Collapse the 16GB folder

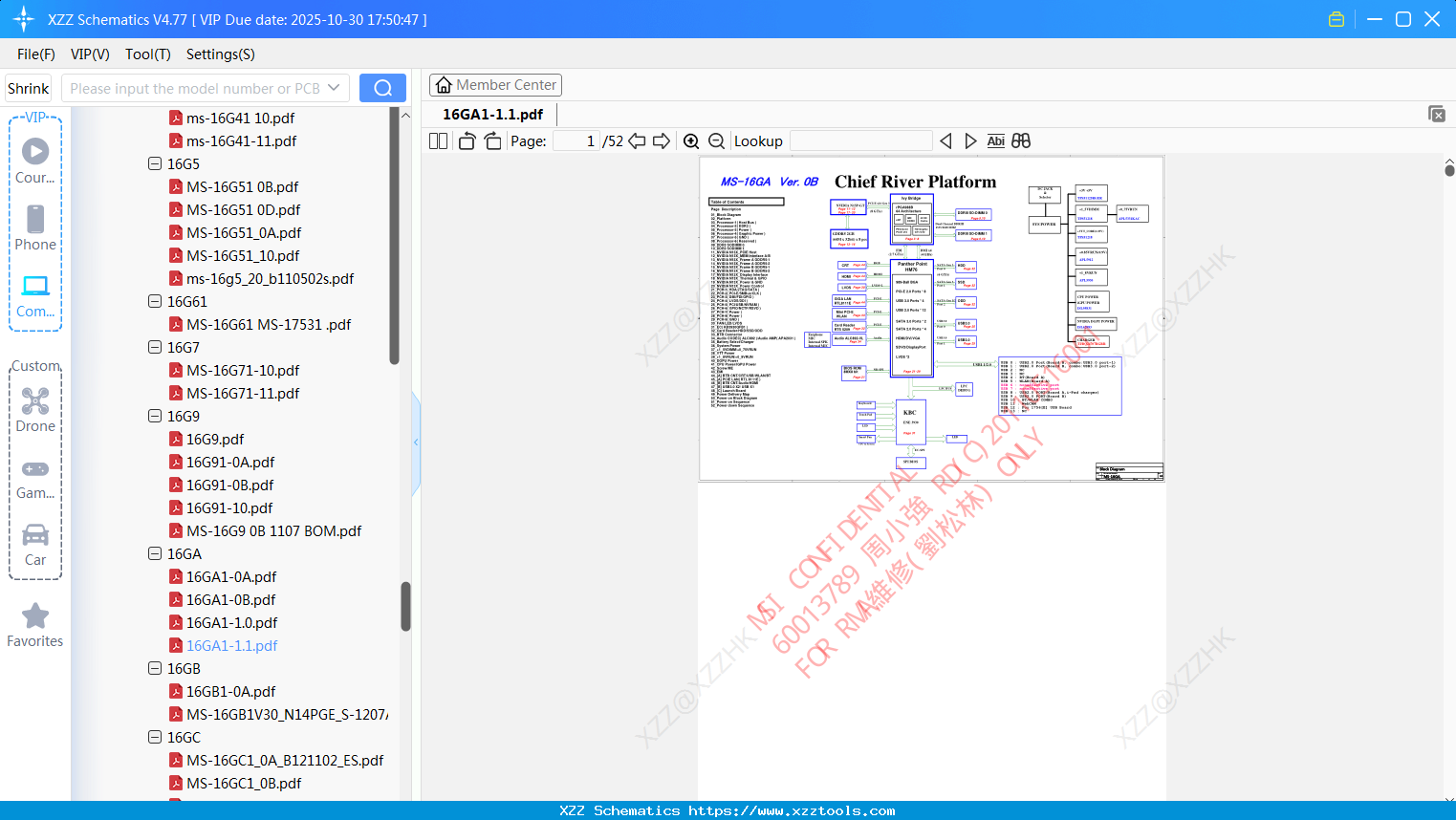tap(155, 668)
